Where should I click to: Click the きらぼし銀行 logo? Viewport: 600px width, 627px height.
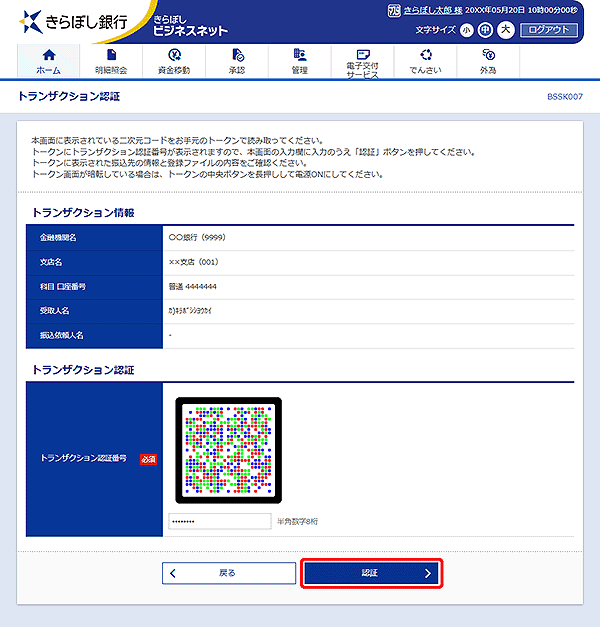[x=74, y=22]
